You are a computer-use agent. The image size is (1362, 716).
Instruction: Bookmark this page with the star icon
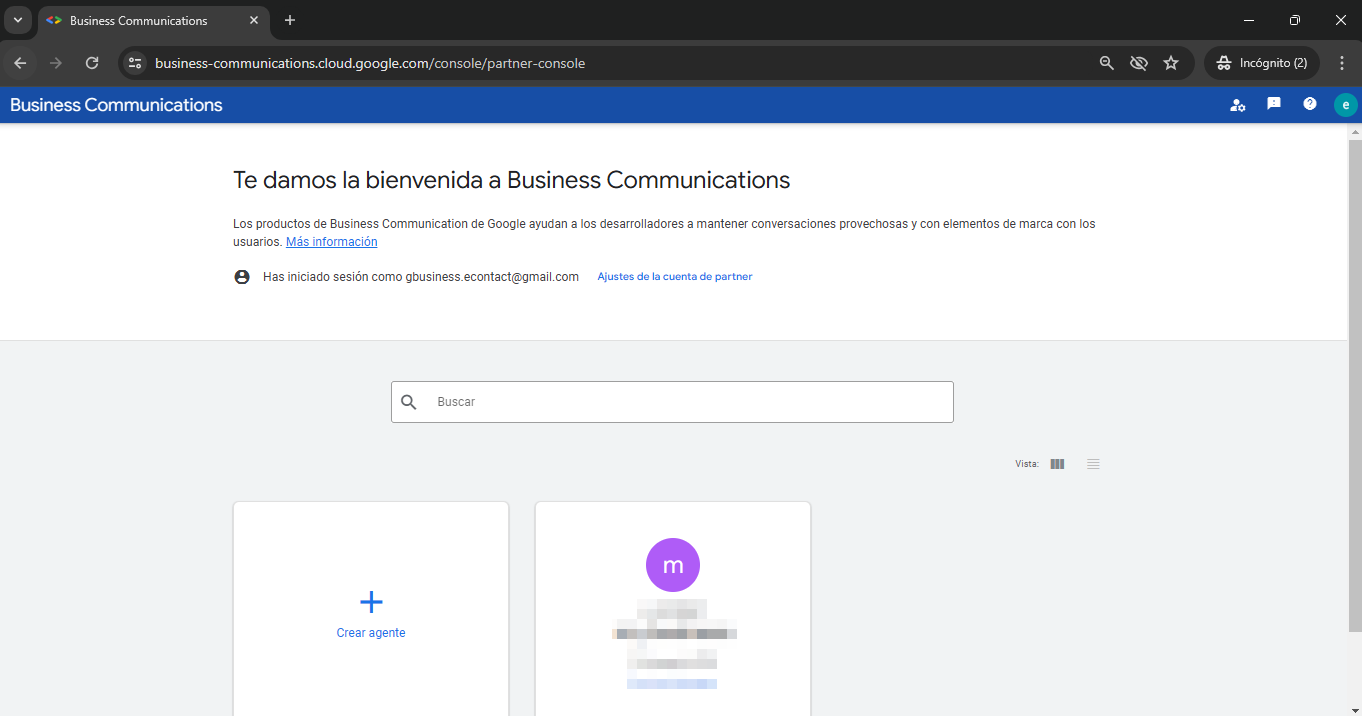(1171, 63)
